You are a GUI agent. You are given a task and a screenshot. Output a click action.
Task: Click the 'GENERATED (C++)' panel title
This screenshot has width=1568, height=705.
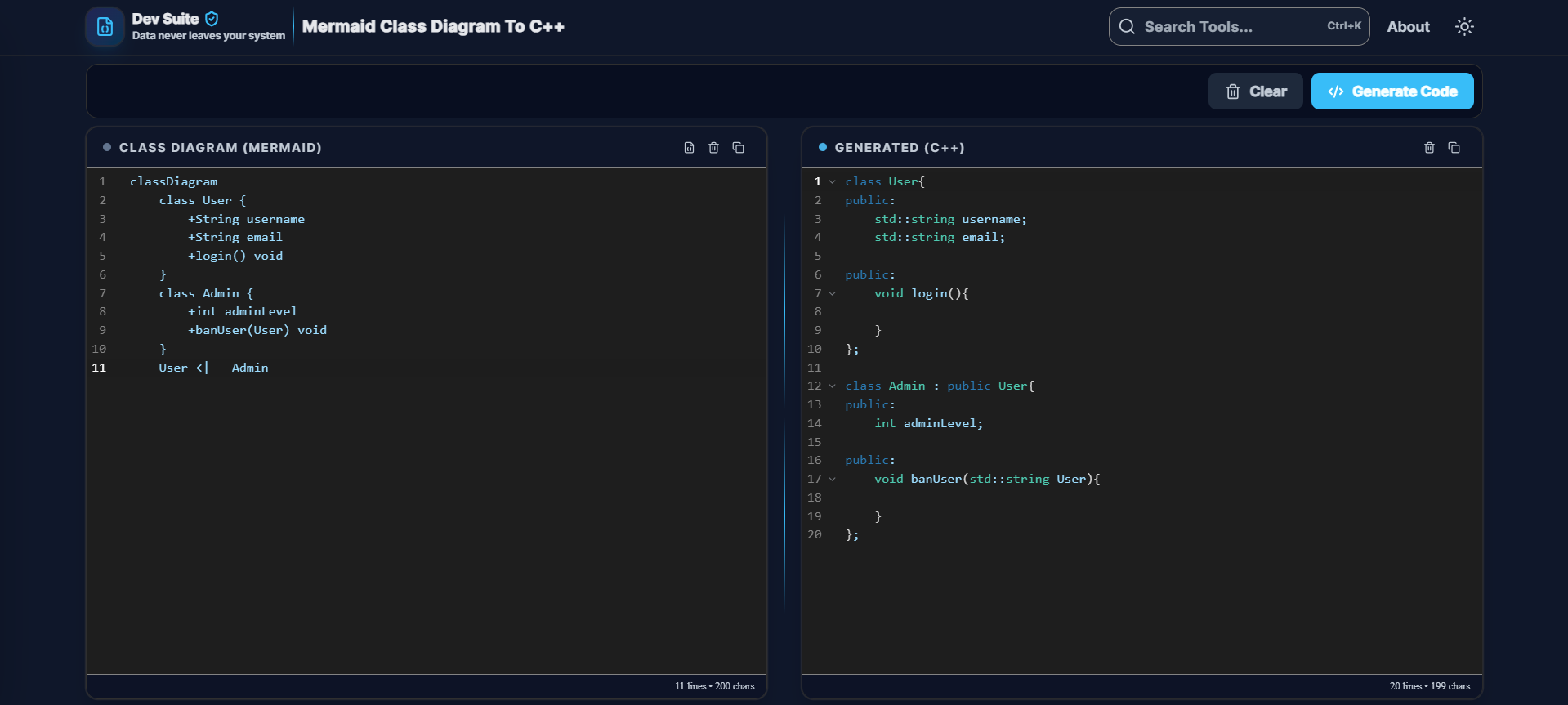point(900,148)
